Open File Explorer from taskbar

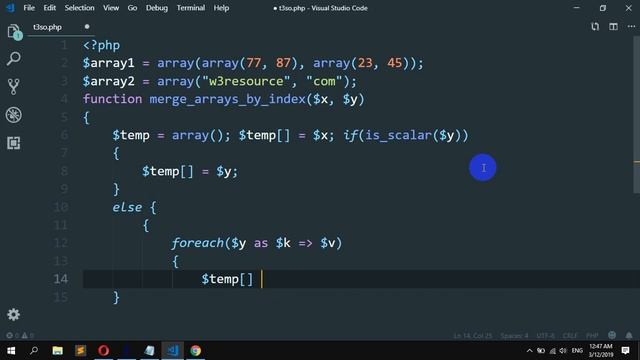point(58,351)
